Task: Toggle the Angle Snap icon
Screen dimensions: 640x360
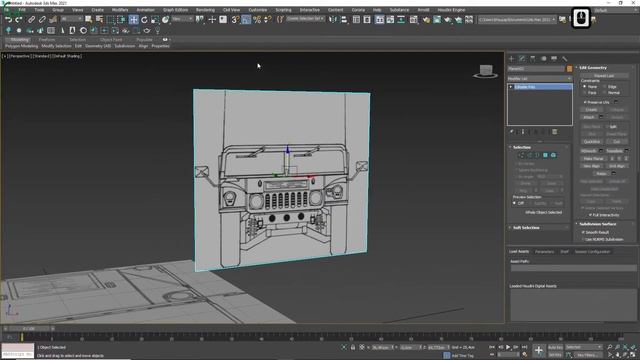Action: (246, 19)
